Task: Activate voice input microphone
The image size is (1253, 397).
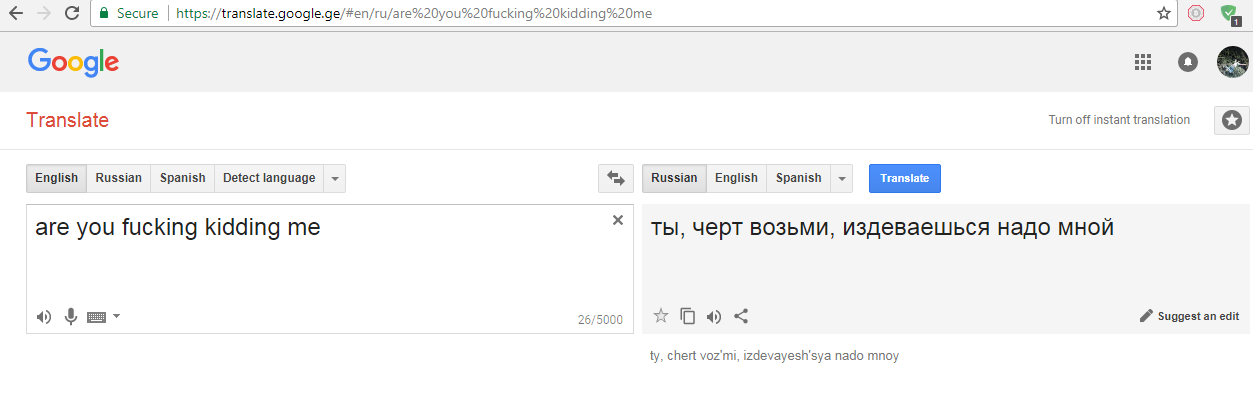Action: [71, 317]
